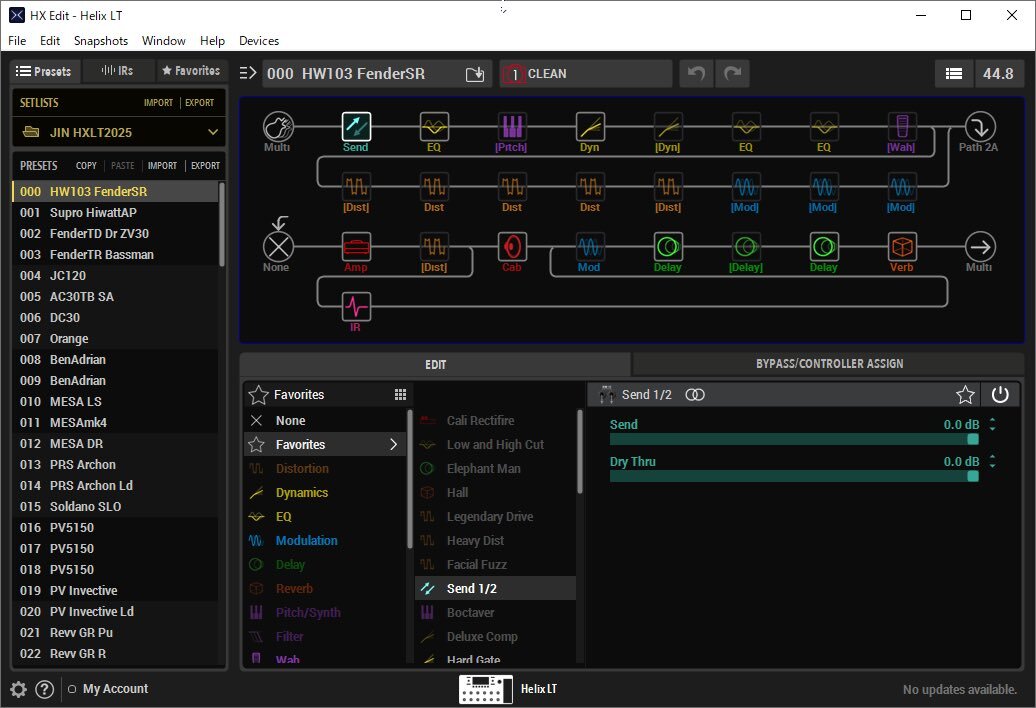Screen dimensions: 1036x708
Task: Switch to Bypass/Controller Assign tab
Action: tap(828, 364)
